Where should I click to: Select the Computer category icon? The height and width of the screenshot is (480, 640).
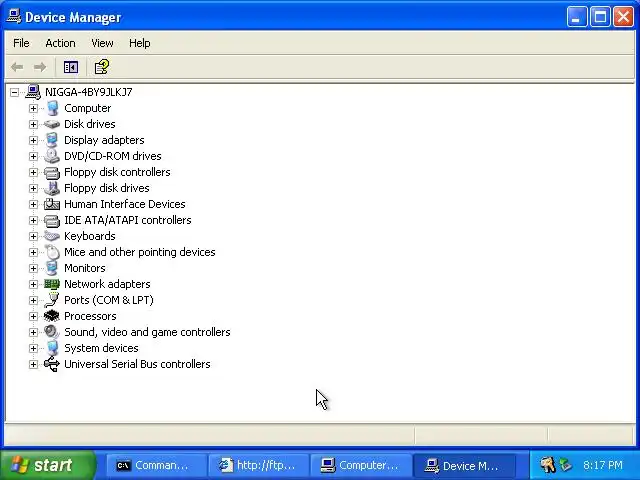point(52,108)
